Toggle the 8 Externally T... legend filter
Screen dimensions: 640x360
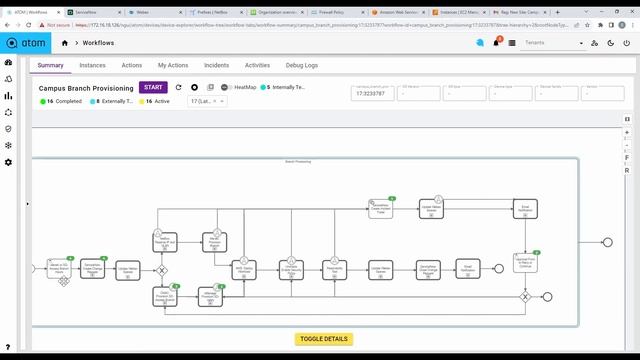click(x=111, y=101)
